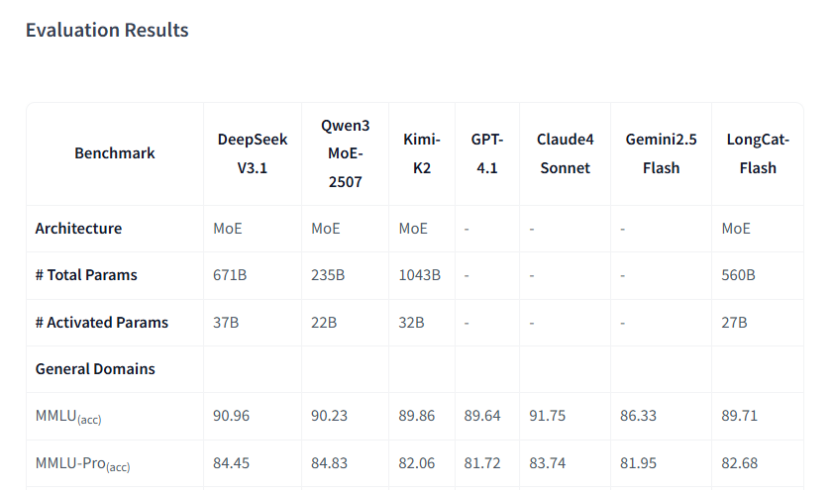832x490 pixels.
Task: Click the LongCat-Flash column header
Action: click(x=757, y=153)
